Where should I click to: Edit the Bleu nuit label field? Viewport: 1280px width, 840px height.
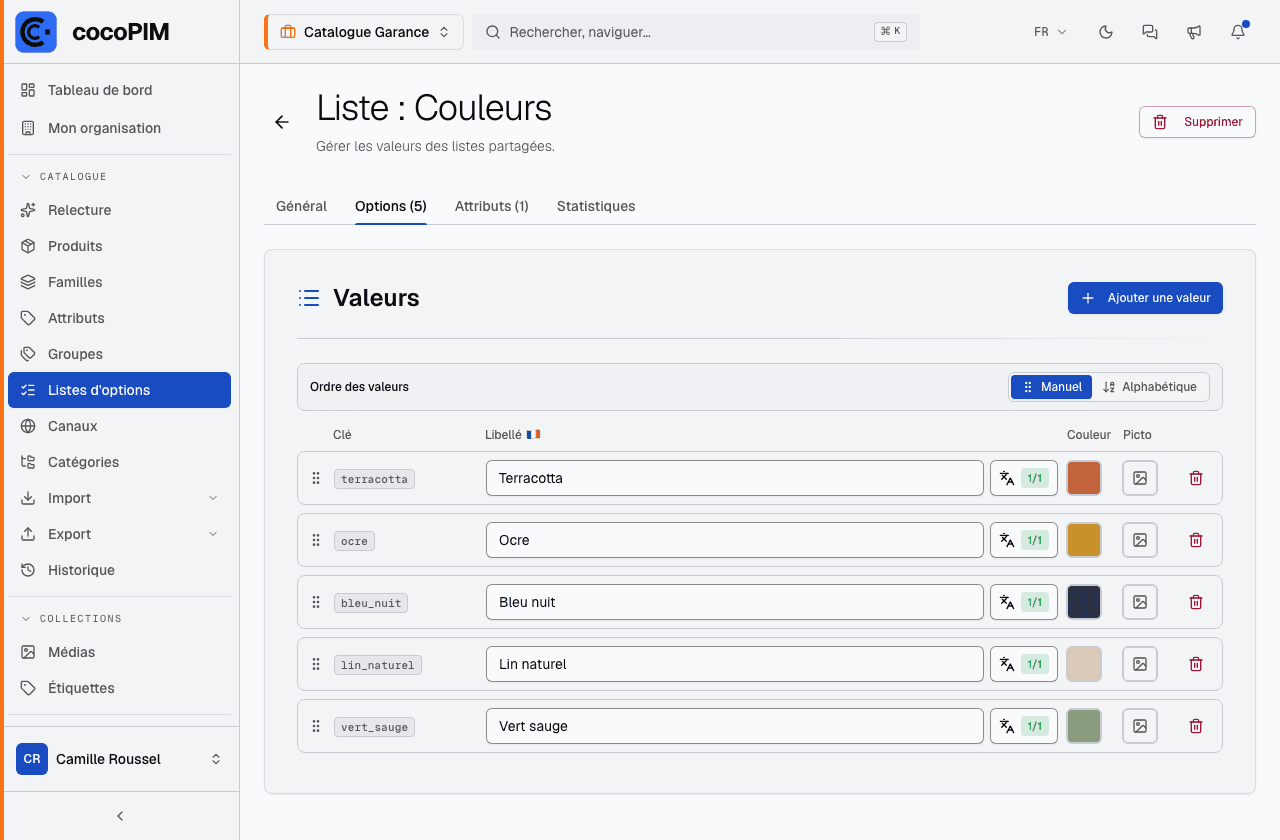735,602
